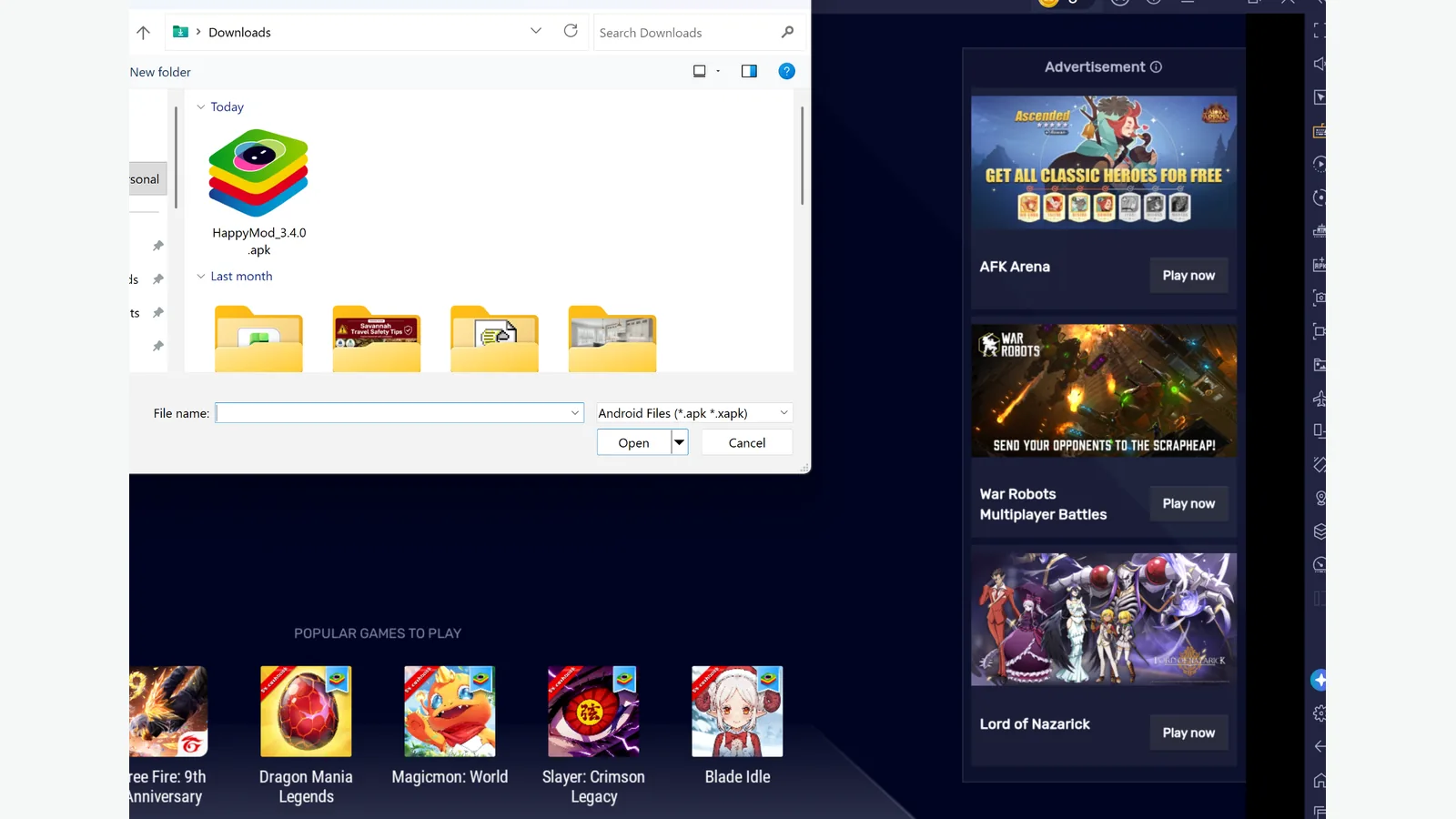
Task: Open the view options dropdown arrow
Action: [718, 71]
